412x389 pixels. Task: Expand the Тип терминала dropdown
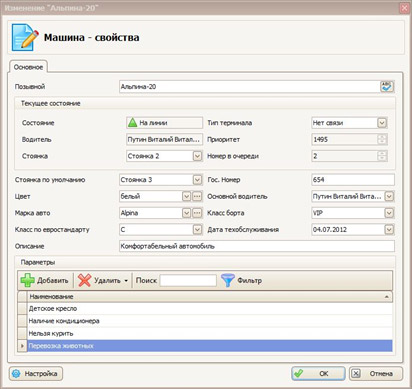[x=382, y=123]
